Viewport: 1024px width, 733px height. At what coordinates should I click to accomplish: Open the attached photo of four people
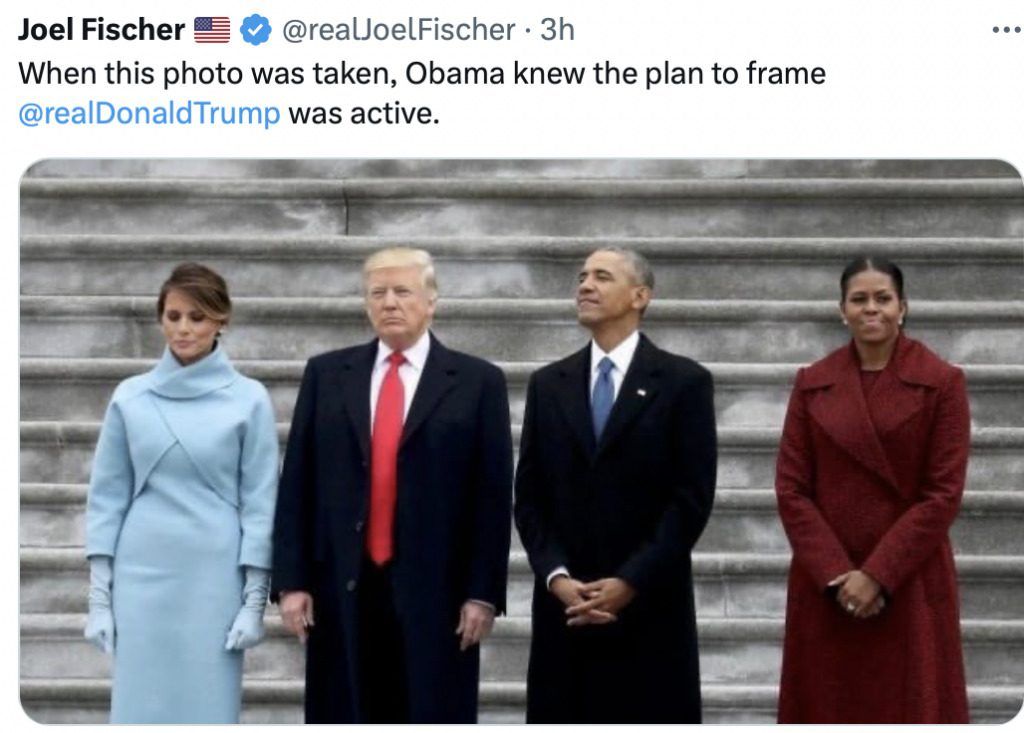[520, 441]
